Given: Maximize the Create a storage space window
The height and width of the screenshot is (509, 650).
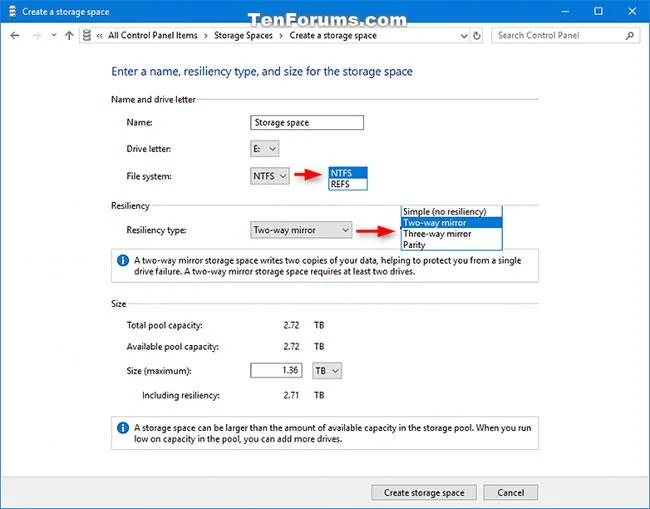Looking at the screenshot, I should click(598, 12).
